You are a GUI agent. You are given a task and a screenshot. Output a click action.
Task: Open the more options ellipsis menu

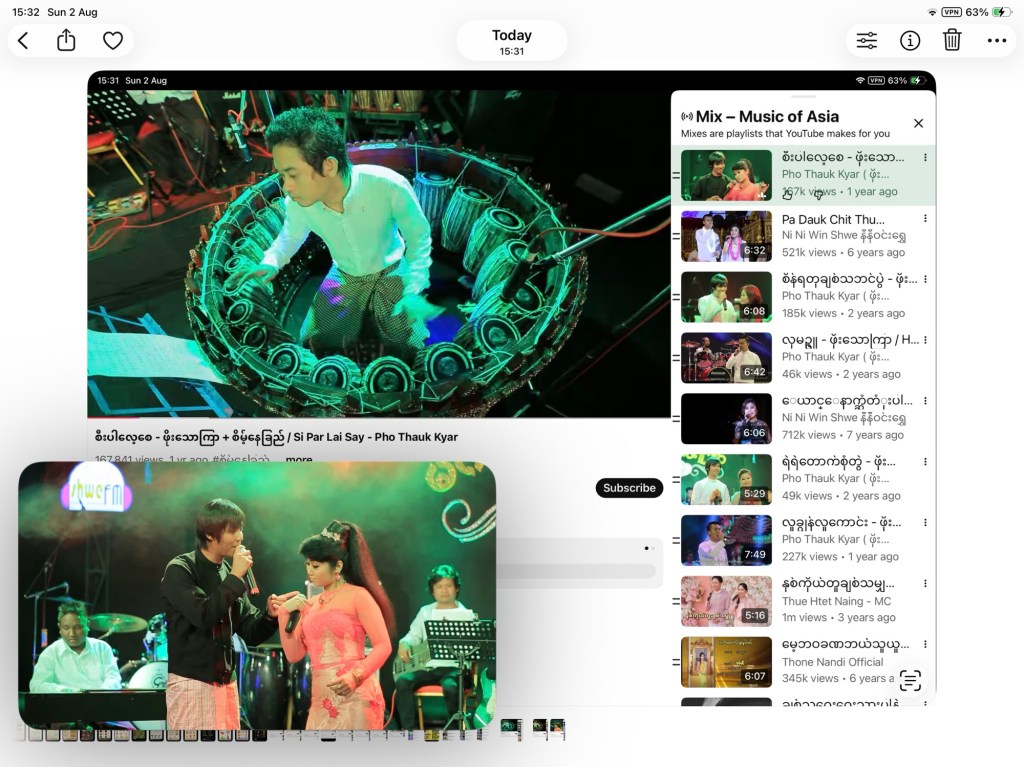click(997, 41)
